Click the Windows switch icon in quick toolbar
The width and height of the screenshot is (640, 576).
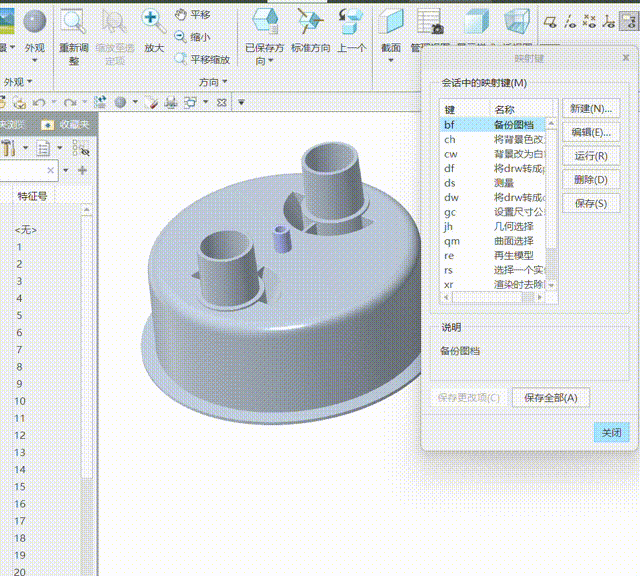click(190, 102)
